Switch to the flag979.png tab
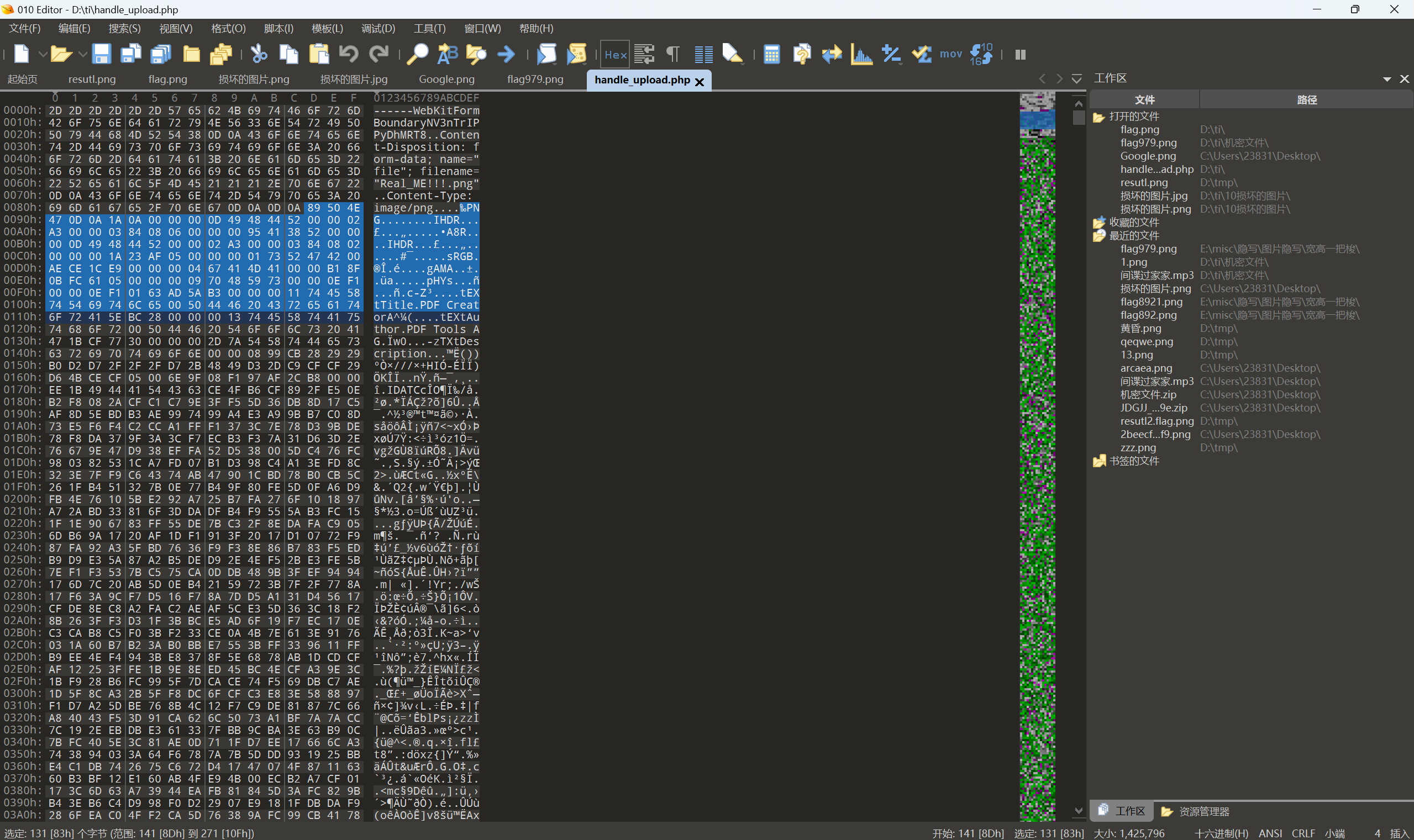1414x840 pixels. pyautogui.click(x=535, y=79)
